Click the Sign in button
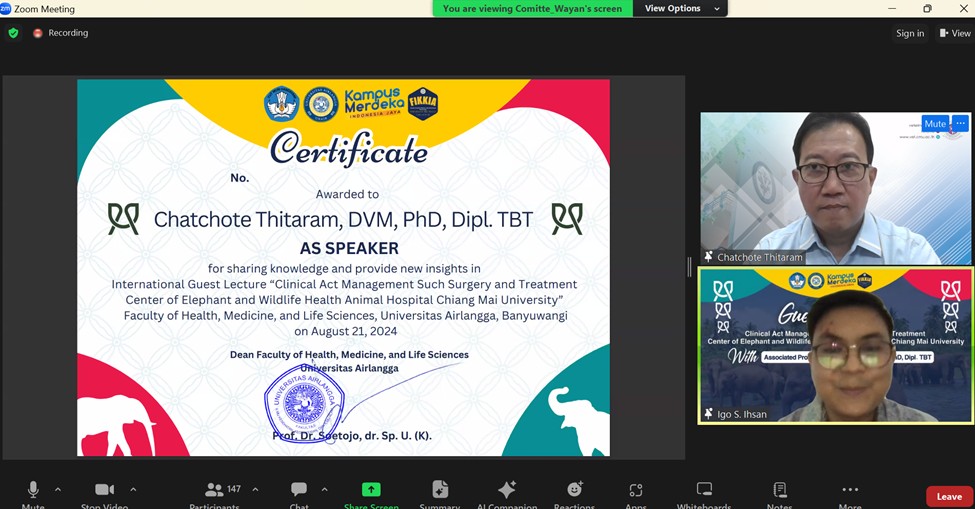The image size is (975, 509). tap(910, 34)
